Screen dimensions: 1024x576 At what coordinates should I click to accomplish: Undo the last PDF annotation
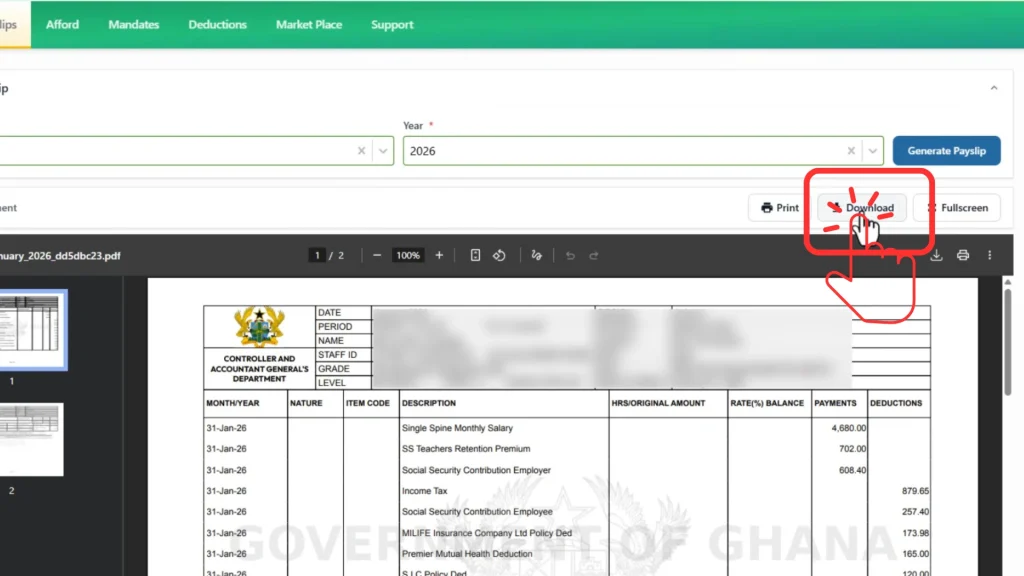click(x=570, y=255)
